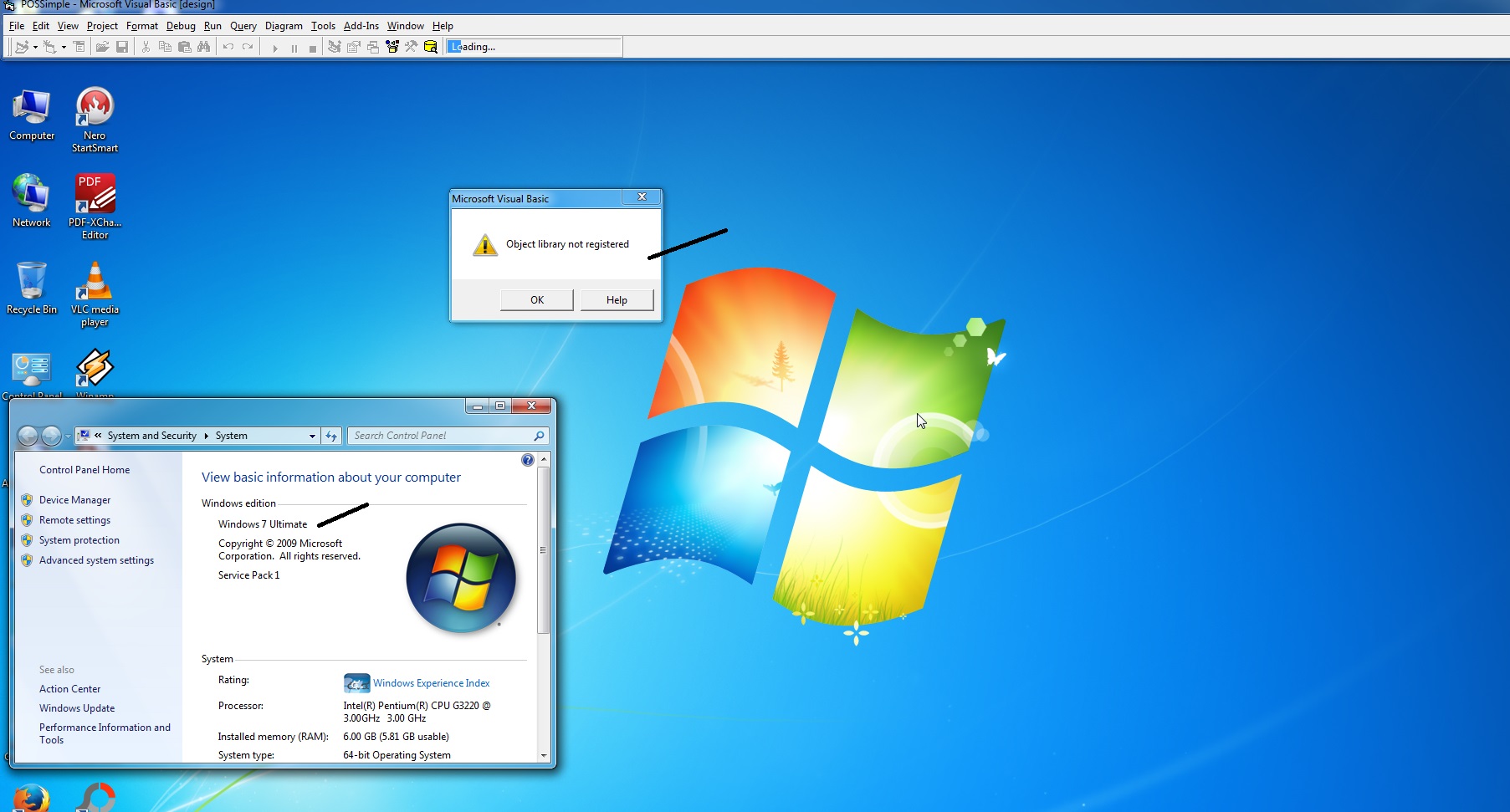Click the End stop icon
The height and width of the screenshot is (812, 1510).
(x=312, y=48)
